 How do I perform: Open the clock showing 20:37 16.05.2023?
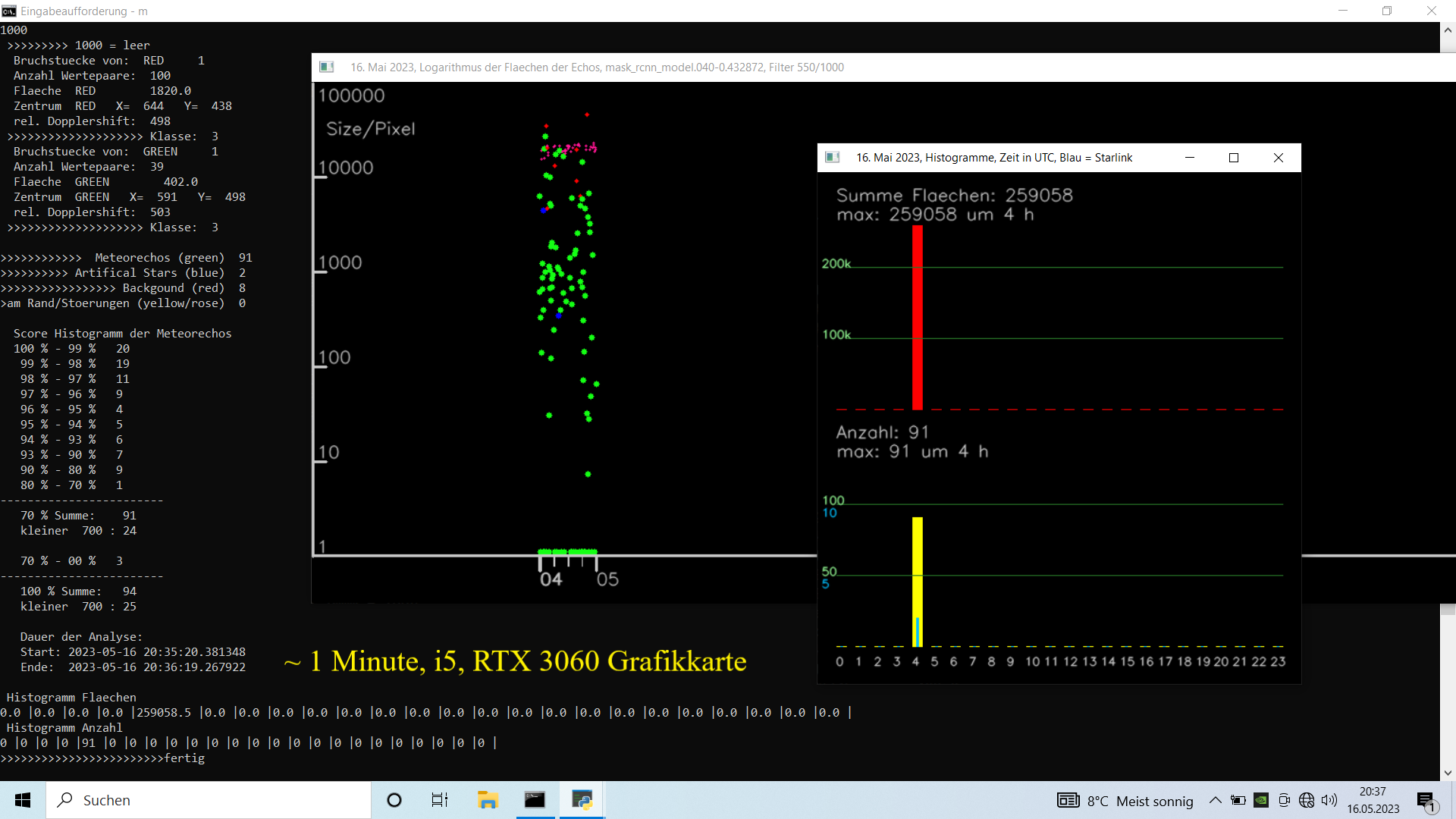pos(1373,800)
